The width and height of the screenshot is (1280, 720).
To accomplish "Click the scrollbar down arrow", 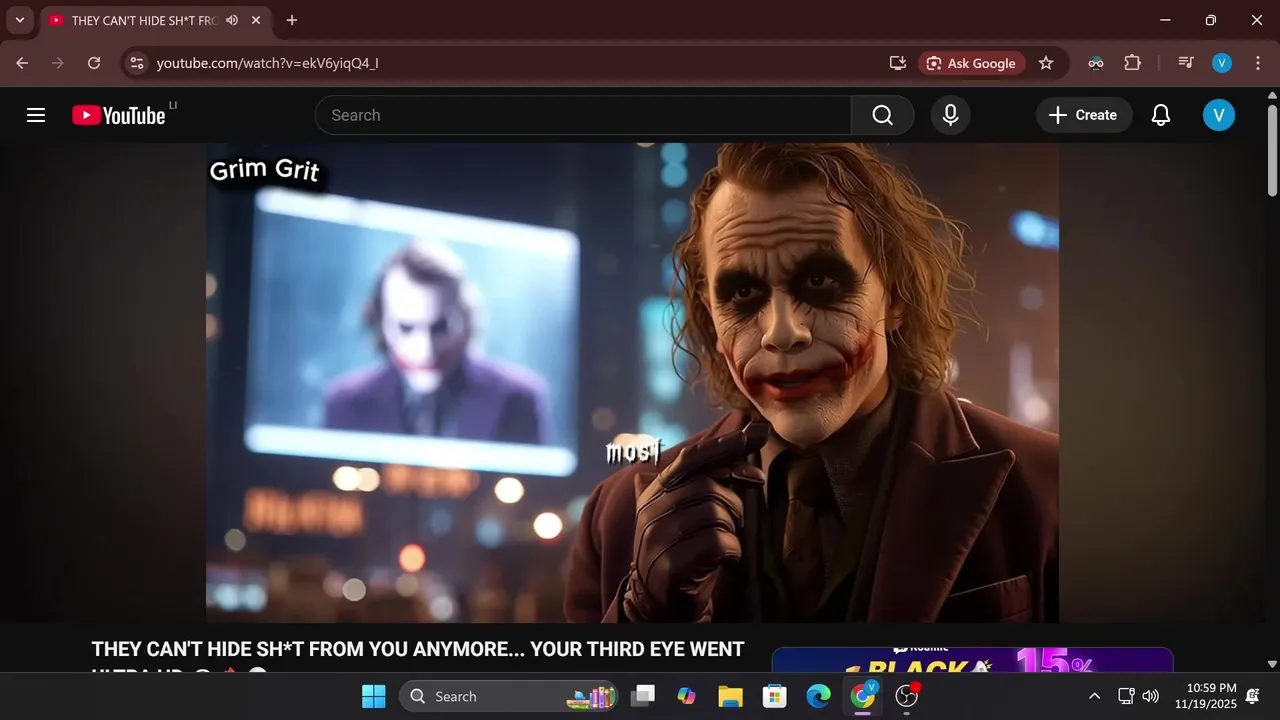I will (x=1272, y=664).
